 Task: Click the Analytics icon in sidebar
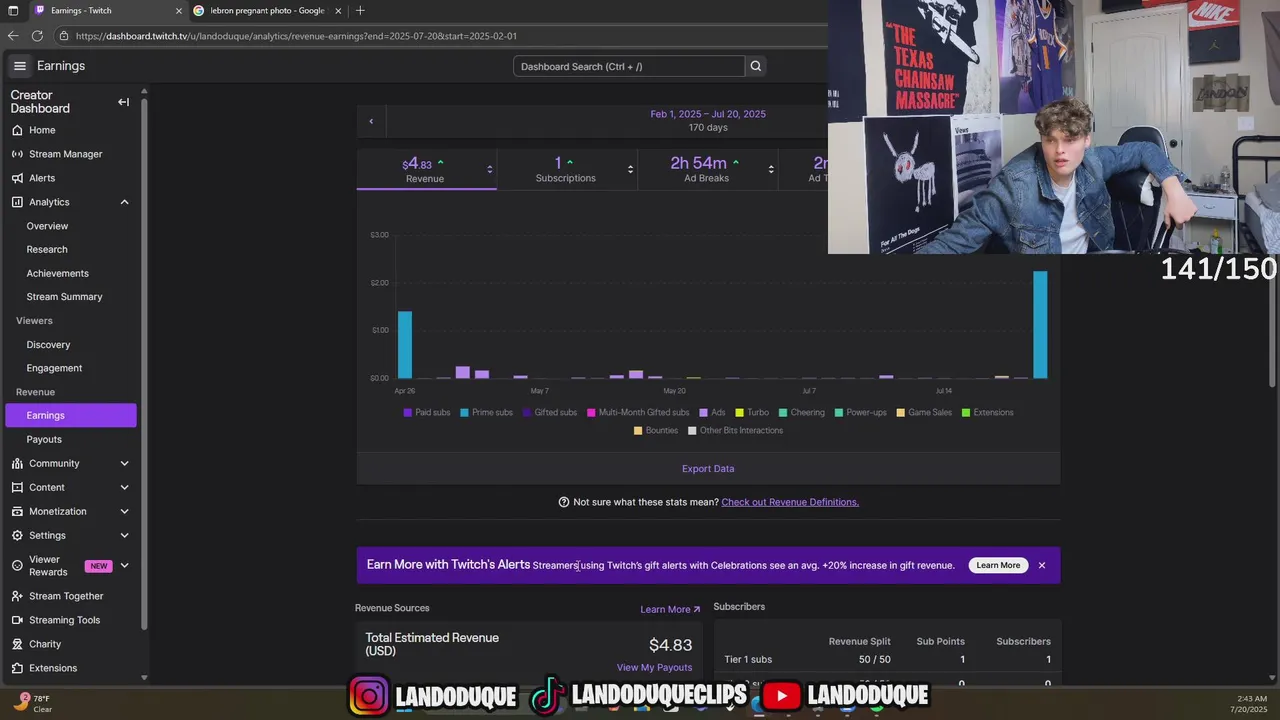point(17,202)
